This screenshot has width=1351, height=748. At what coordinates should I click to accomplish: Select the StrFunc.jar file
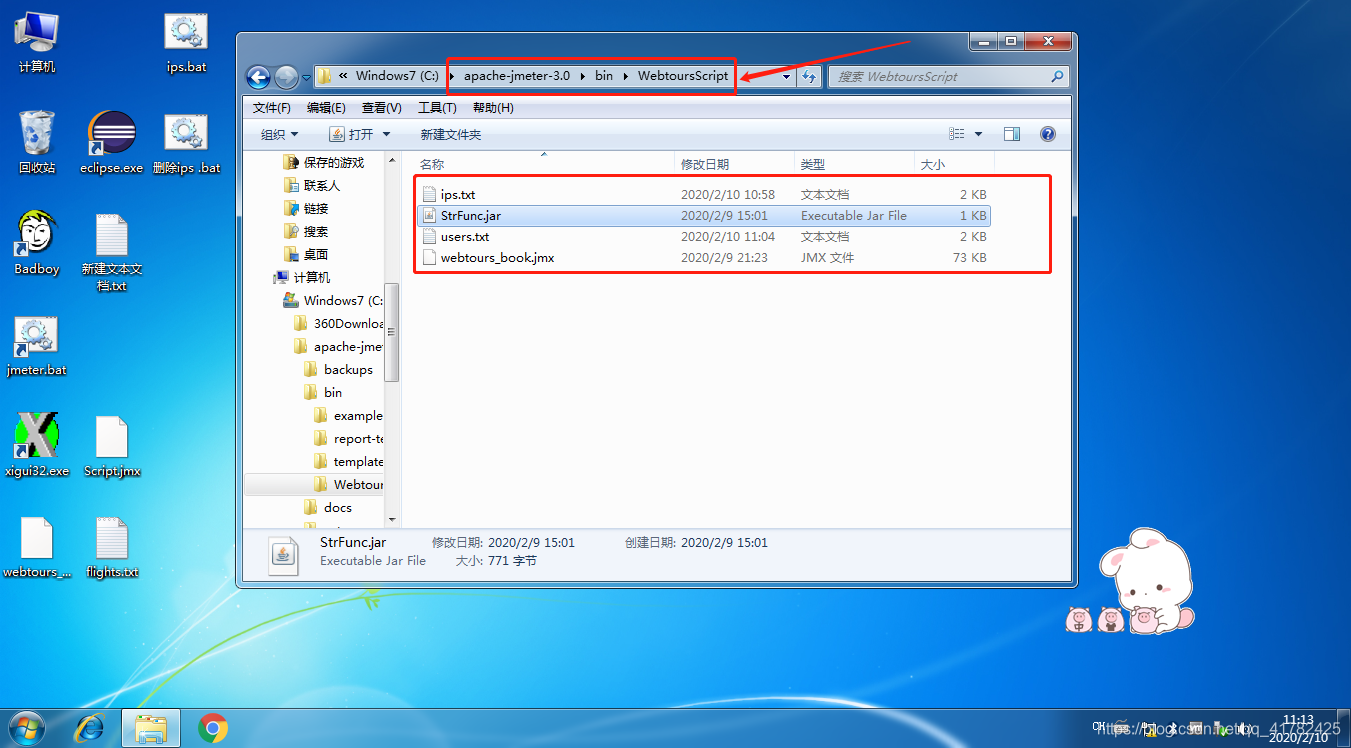(703, 215)
